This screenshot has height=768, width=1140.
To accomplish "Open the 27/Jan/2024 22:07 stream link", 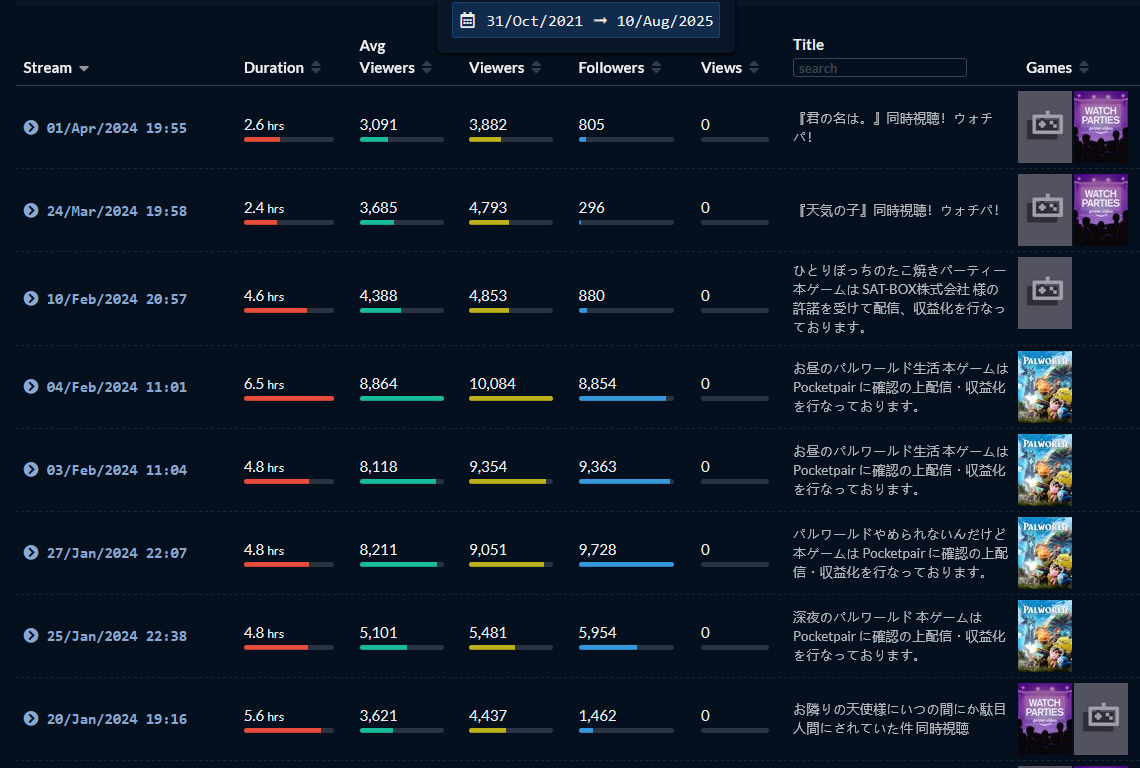I will point(116,553).
